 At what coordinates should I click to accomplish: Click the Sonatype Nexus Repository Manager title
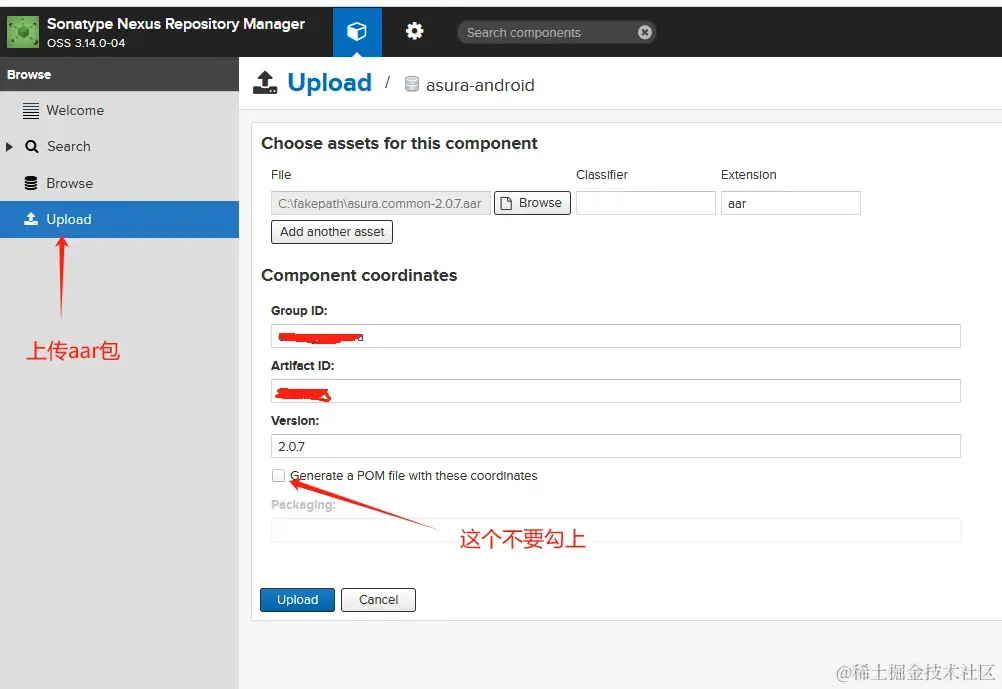[176, 24]
